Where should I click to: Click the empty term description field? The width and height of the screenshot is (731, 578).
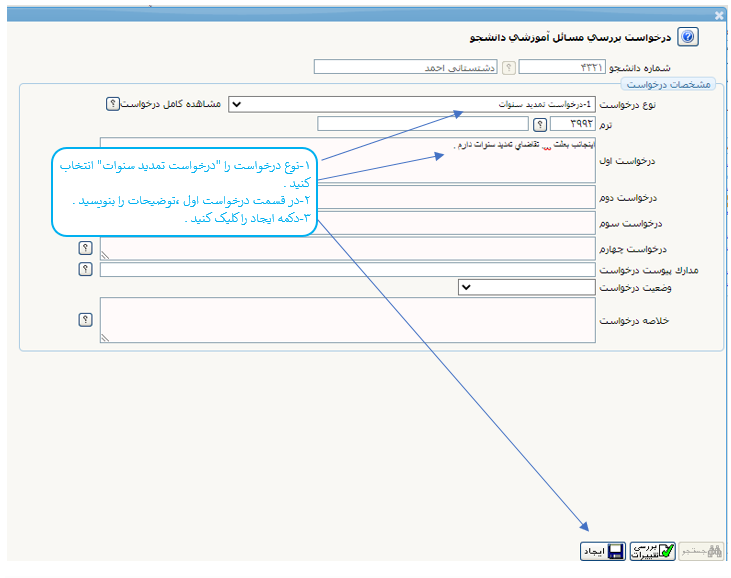422,124
